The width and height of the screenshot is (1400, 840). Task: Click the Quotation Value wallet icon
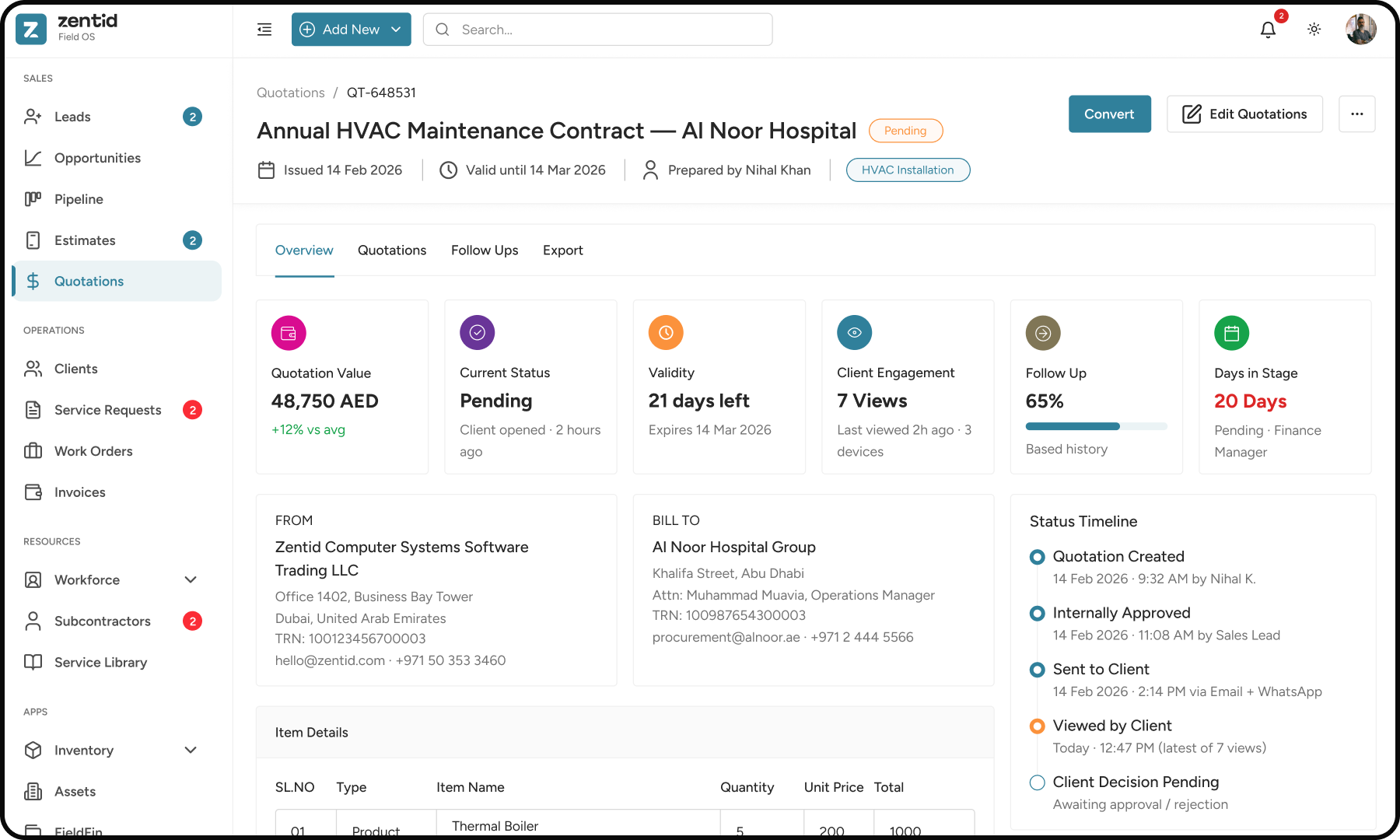[x=289, y=333]
